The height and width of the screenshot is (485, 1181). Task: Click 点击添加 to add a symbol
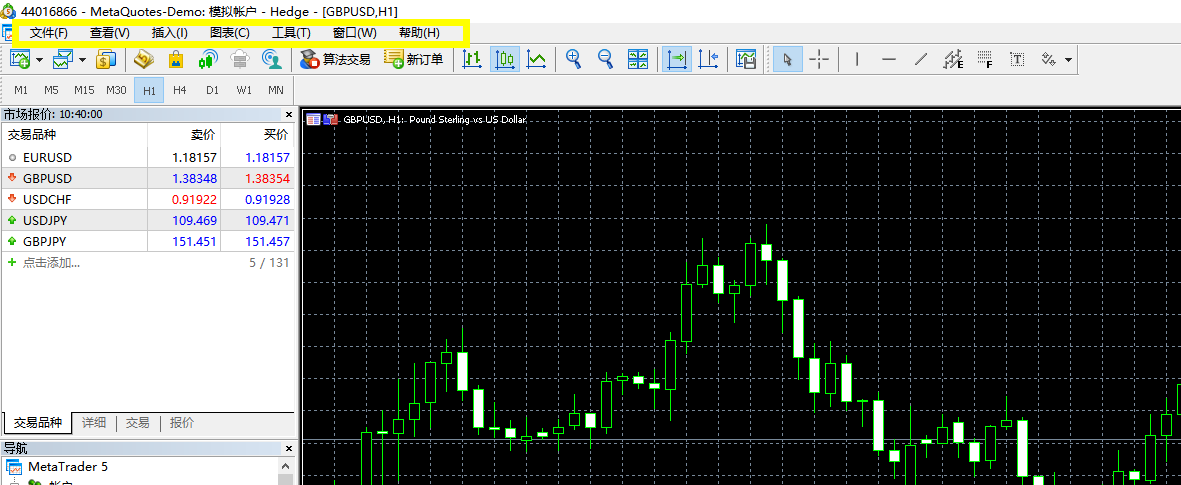tap(51, 262)
